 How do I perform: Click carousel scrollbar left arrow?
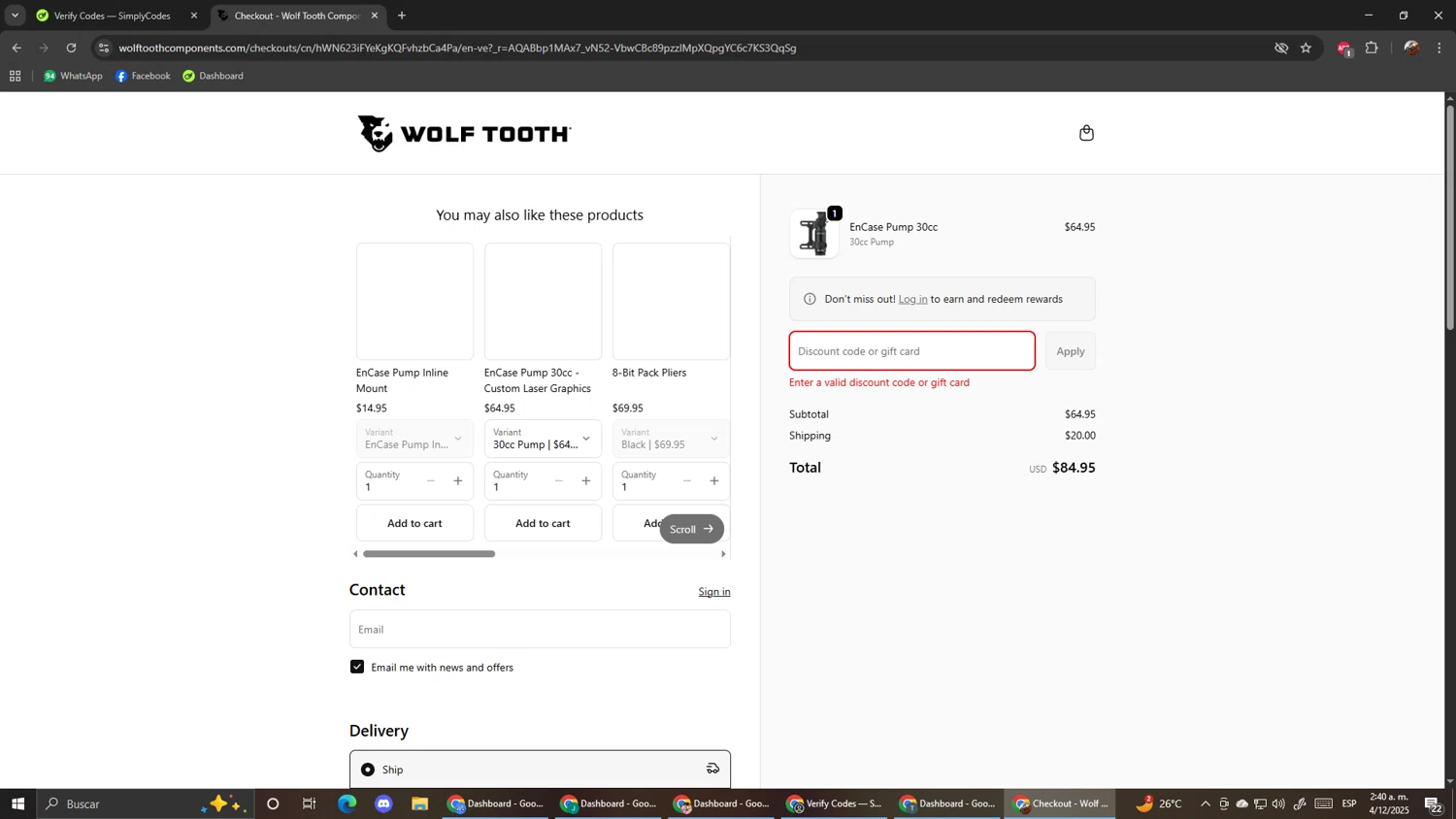click(354, 554)
